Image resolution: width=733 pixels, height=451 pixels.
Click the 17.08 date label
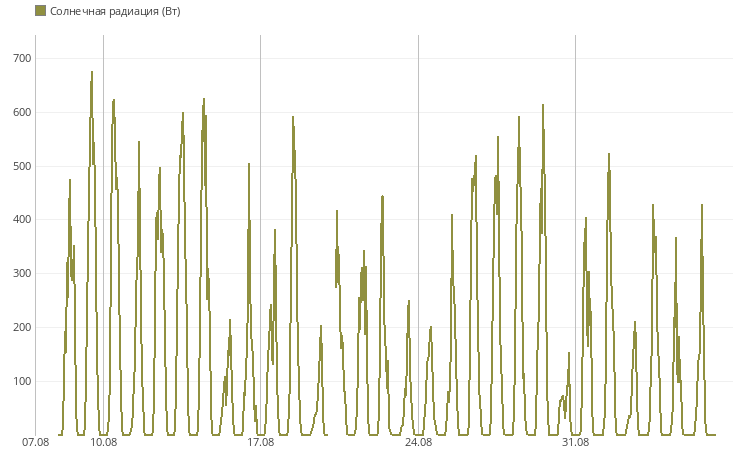coord(261,442)
